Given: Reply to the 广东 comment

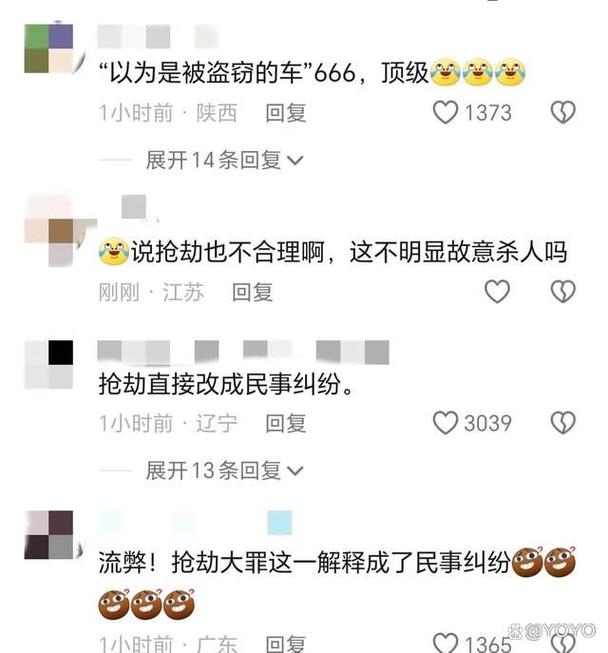Looking at the screenshot, I should click(286, 644).
